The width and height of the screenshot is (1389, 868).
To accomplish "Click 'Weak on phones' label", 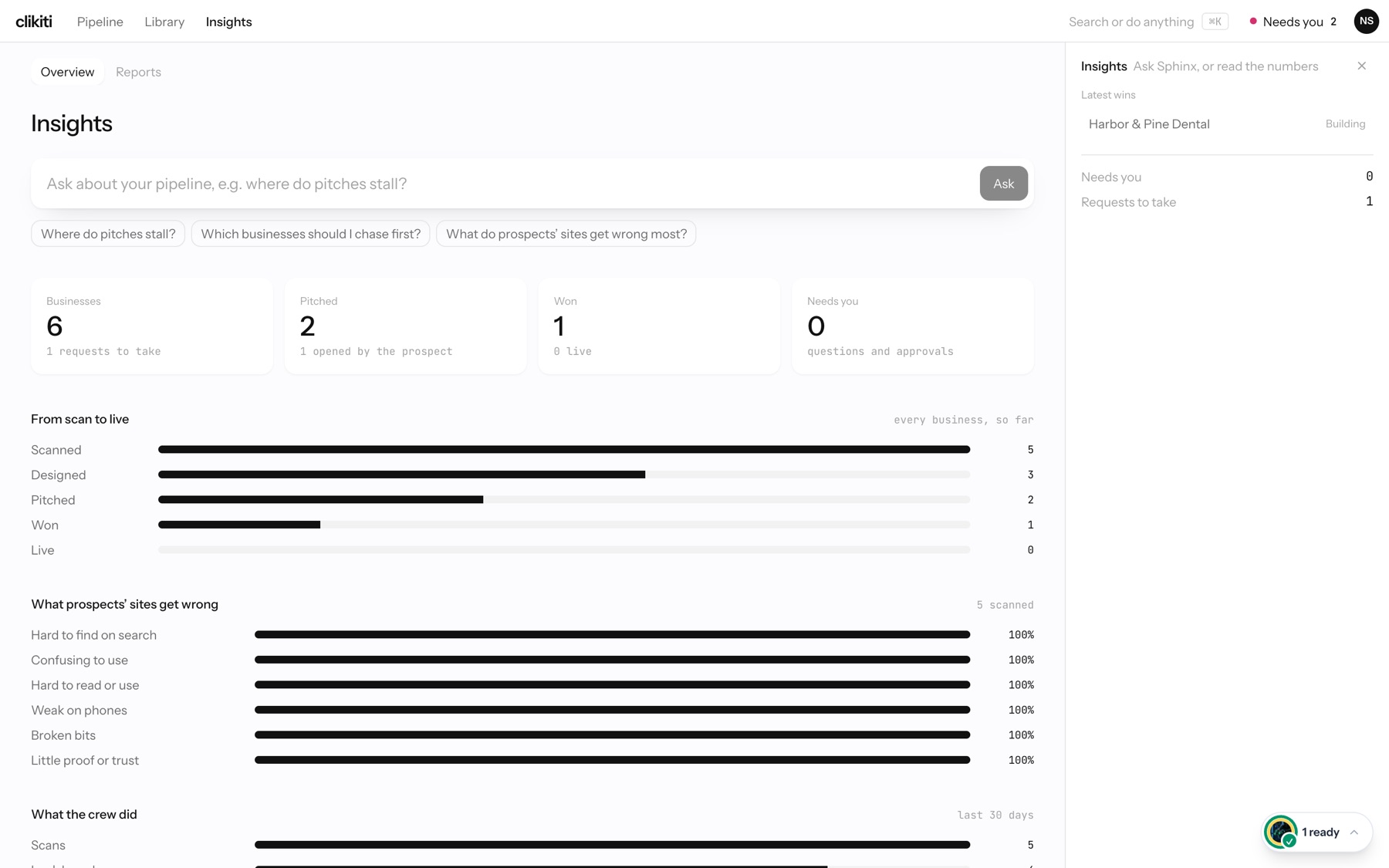I will point(79,711).
